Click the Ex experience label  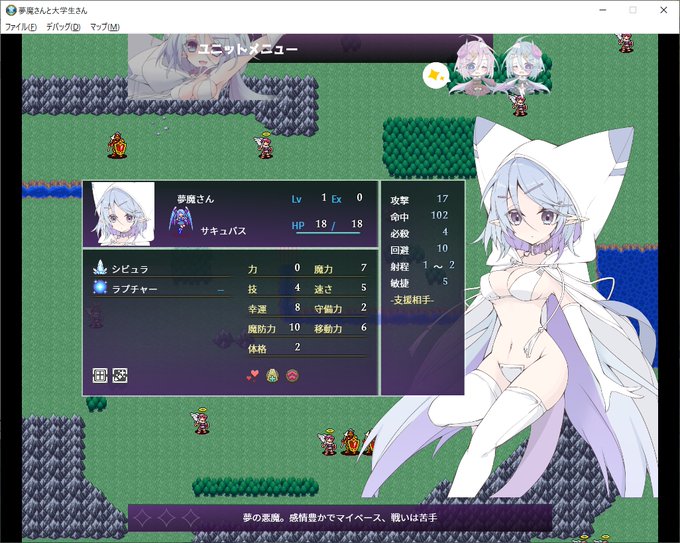click(x=337, y=200)
